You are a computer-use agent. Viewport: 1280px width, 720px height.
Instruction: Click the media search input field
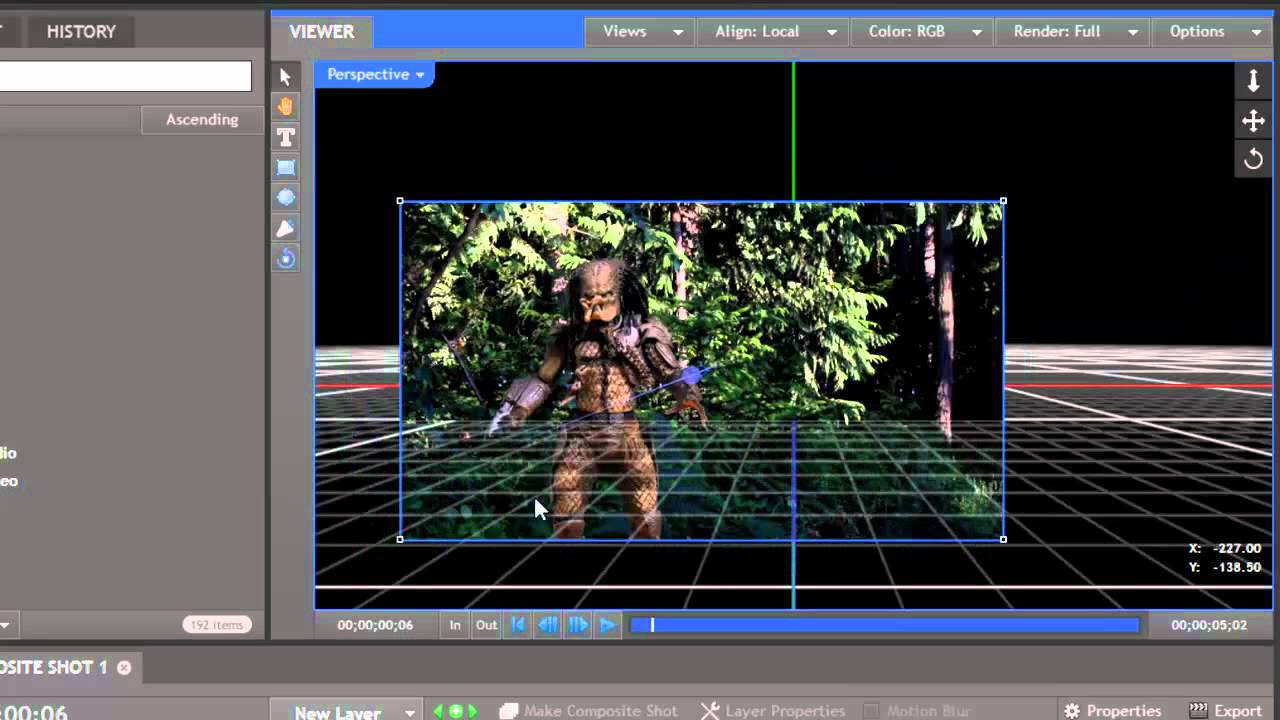click(x=125, y=76)
